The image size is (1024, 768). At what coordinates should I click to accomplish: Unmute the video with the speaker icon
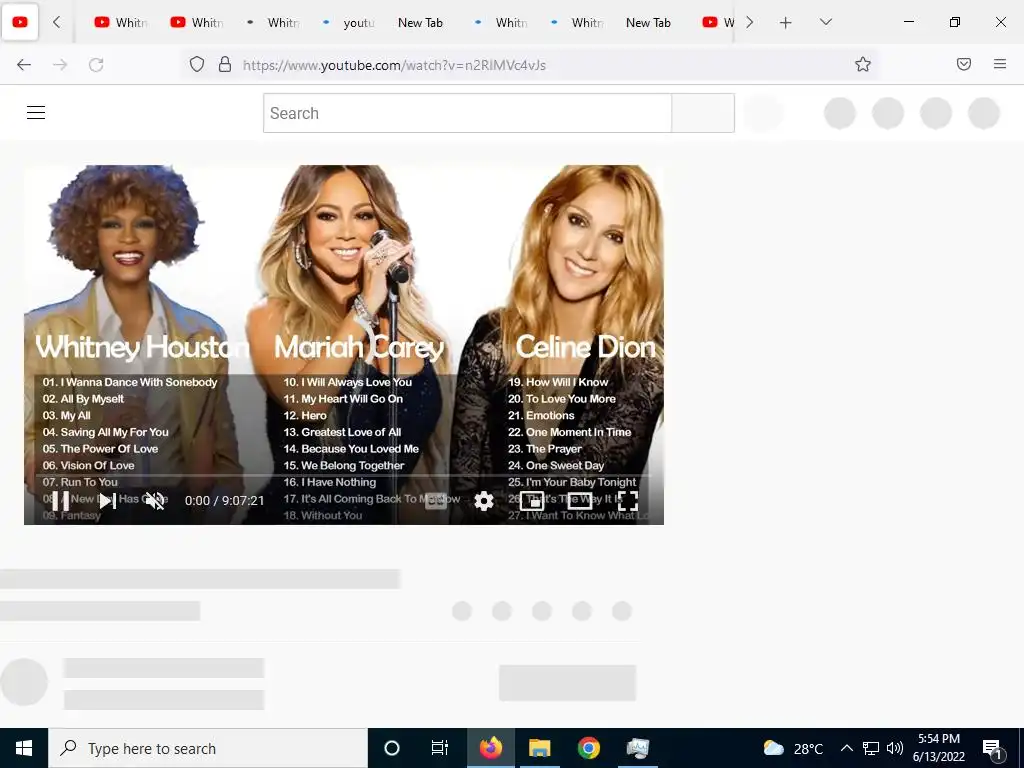pos(155,501)
